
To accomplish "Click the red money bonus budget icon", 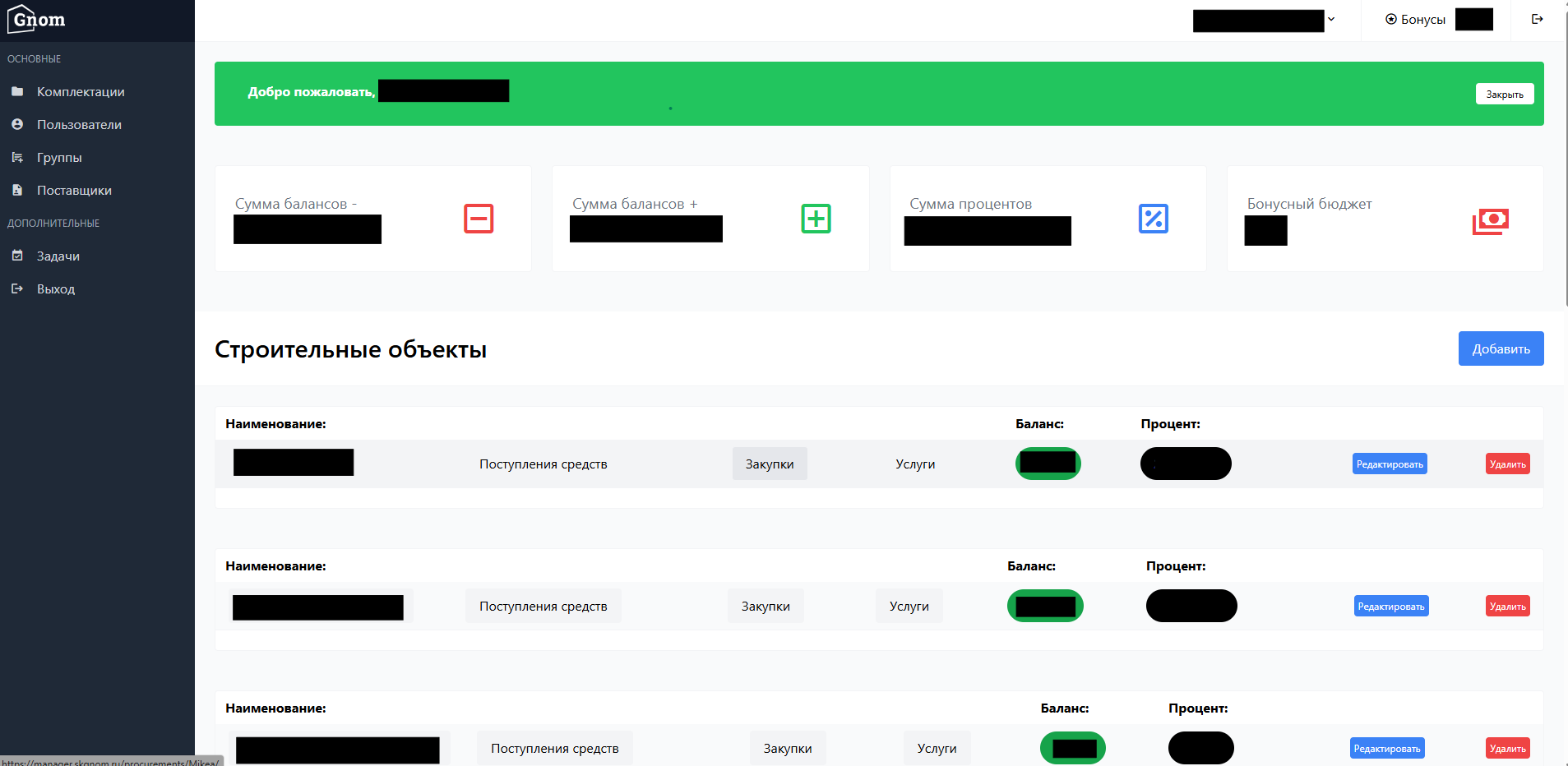I will (1491, 221).
